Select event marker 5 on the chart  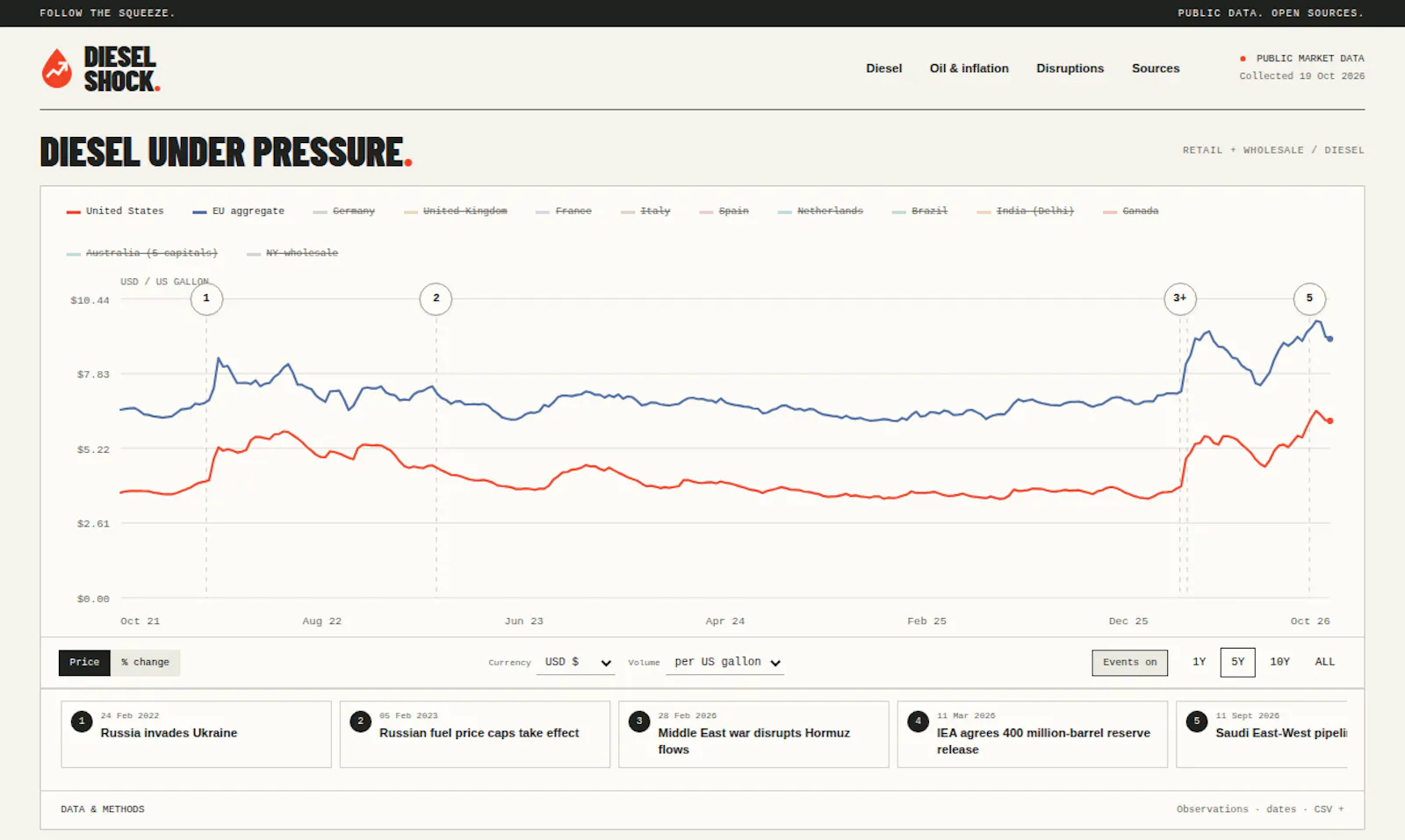[1309, 298]
